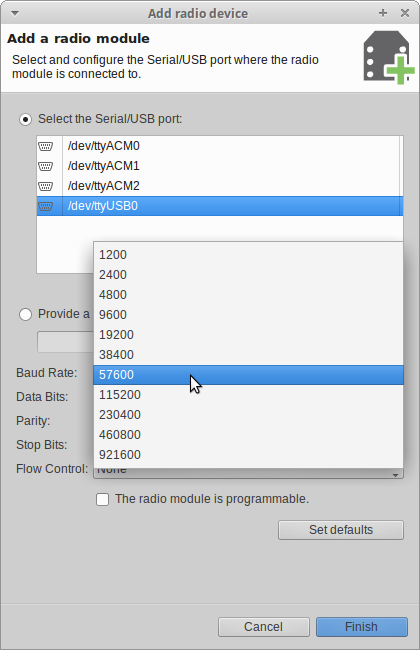Viewport: 420px width, 650px height.
Task: Click the serial port icon beside /dev/ttyACM0
Action: (46, 146)
